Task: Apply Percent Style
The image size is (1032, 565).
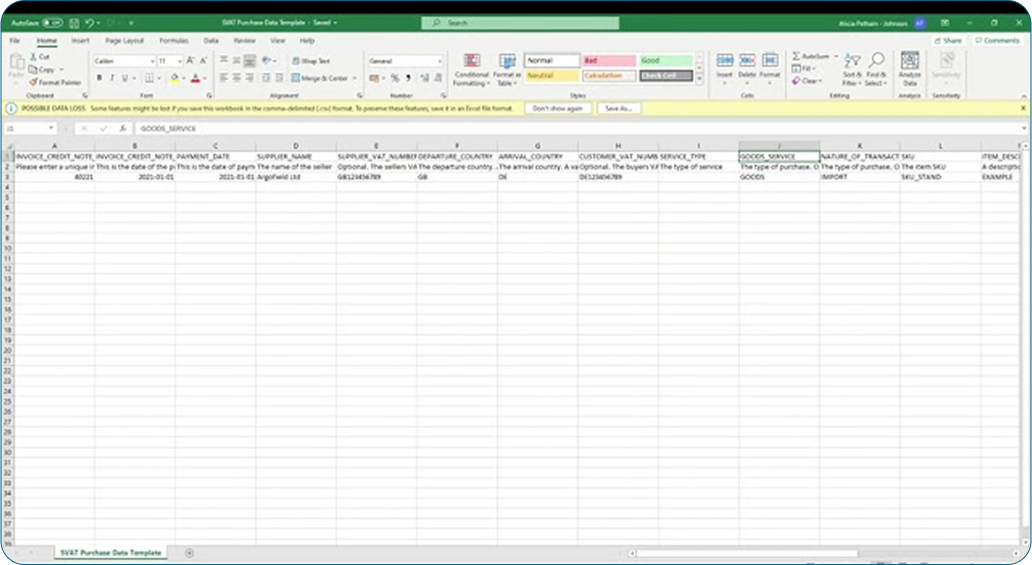Action: 395,78
